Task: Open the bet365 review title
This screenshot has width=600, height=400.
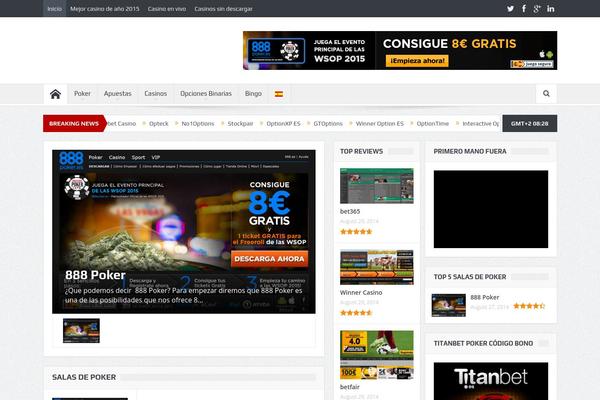Action: click(x=350, y=211)
